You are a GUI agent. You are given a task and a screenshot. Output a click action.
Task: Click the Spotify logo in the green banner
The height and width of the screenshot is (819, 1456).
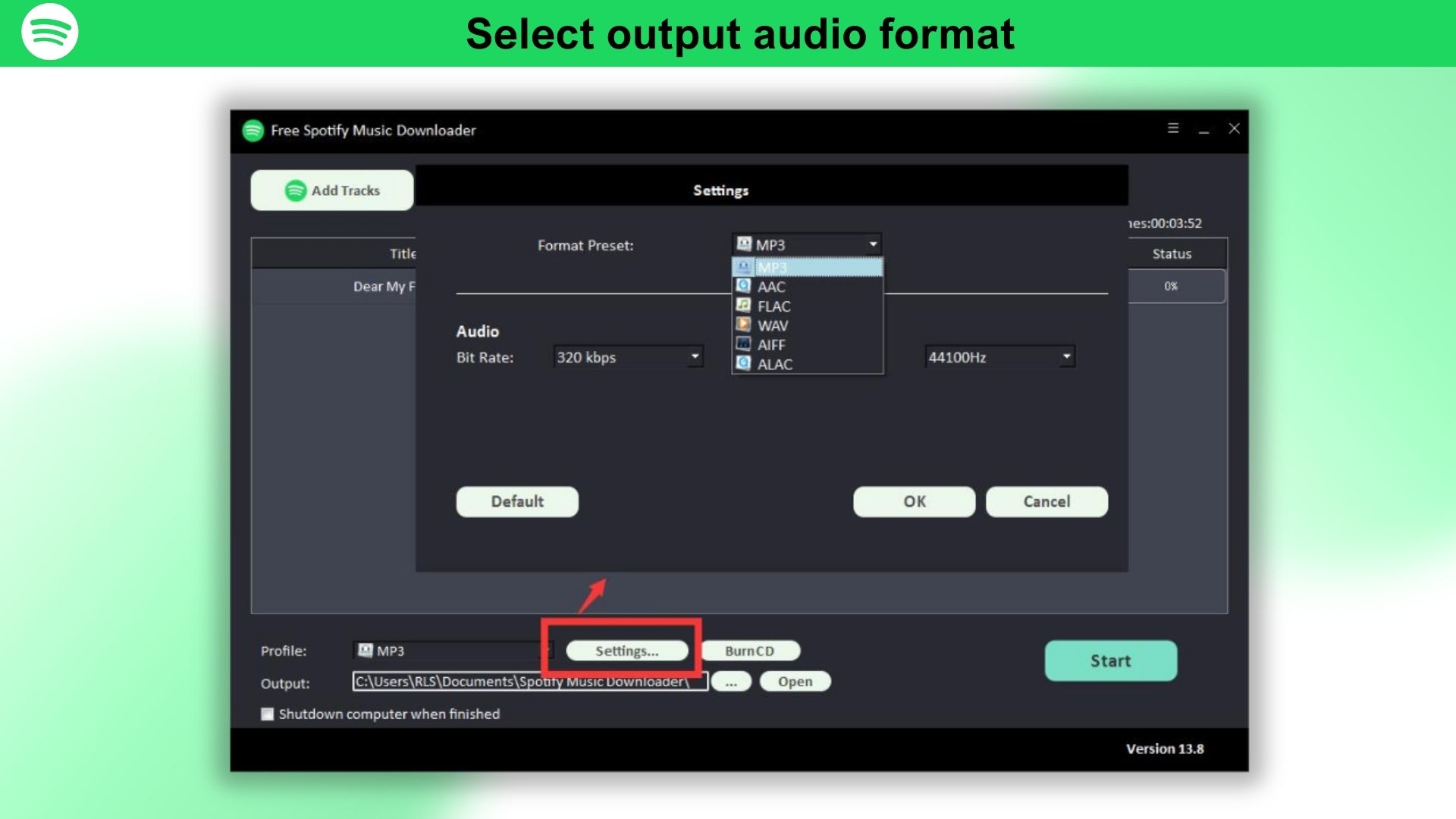click(49, 32)
